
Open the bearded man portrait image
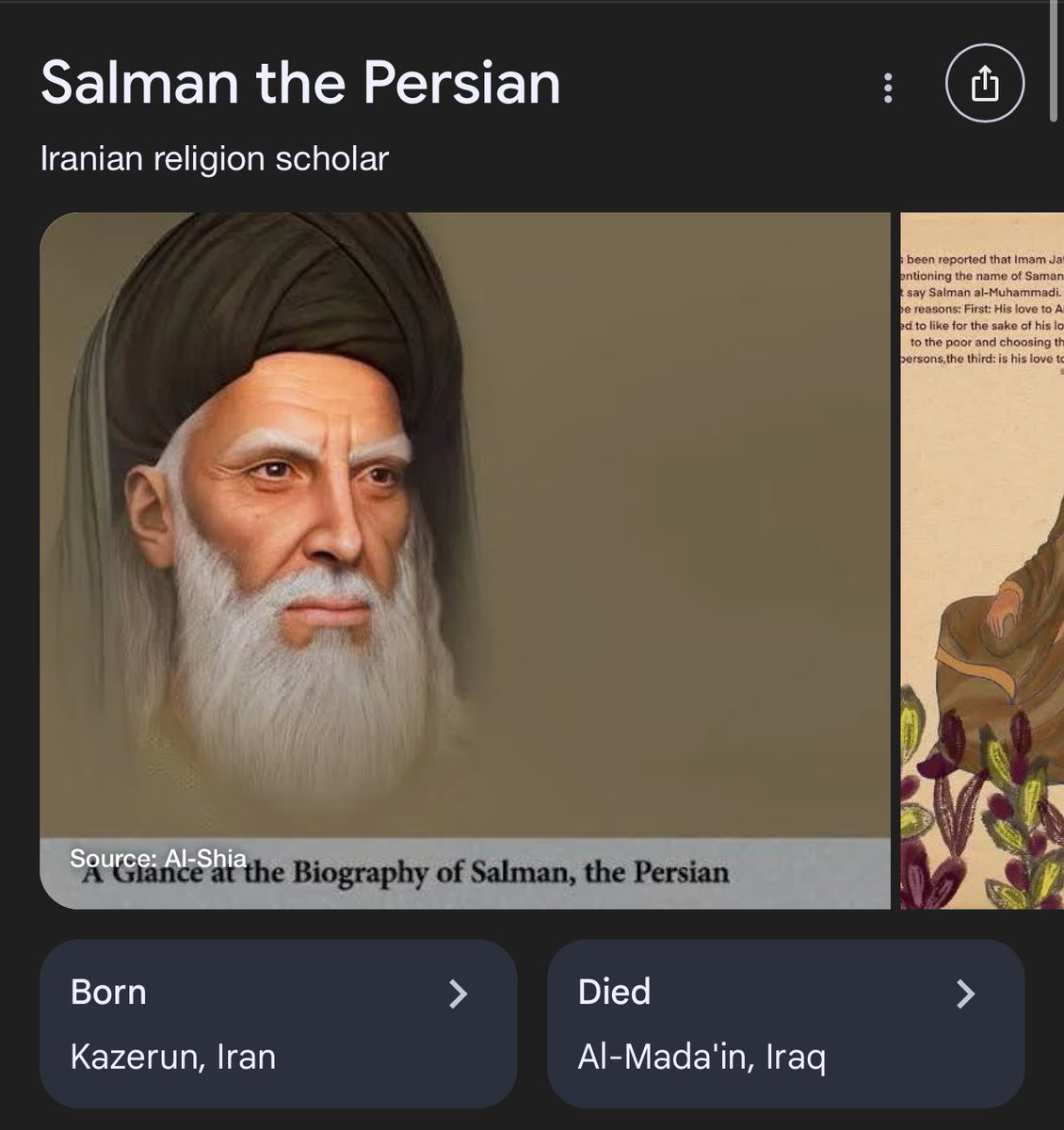pyautogui.click(x=465, y=560)
